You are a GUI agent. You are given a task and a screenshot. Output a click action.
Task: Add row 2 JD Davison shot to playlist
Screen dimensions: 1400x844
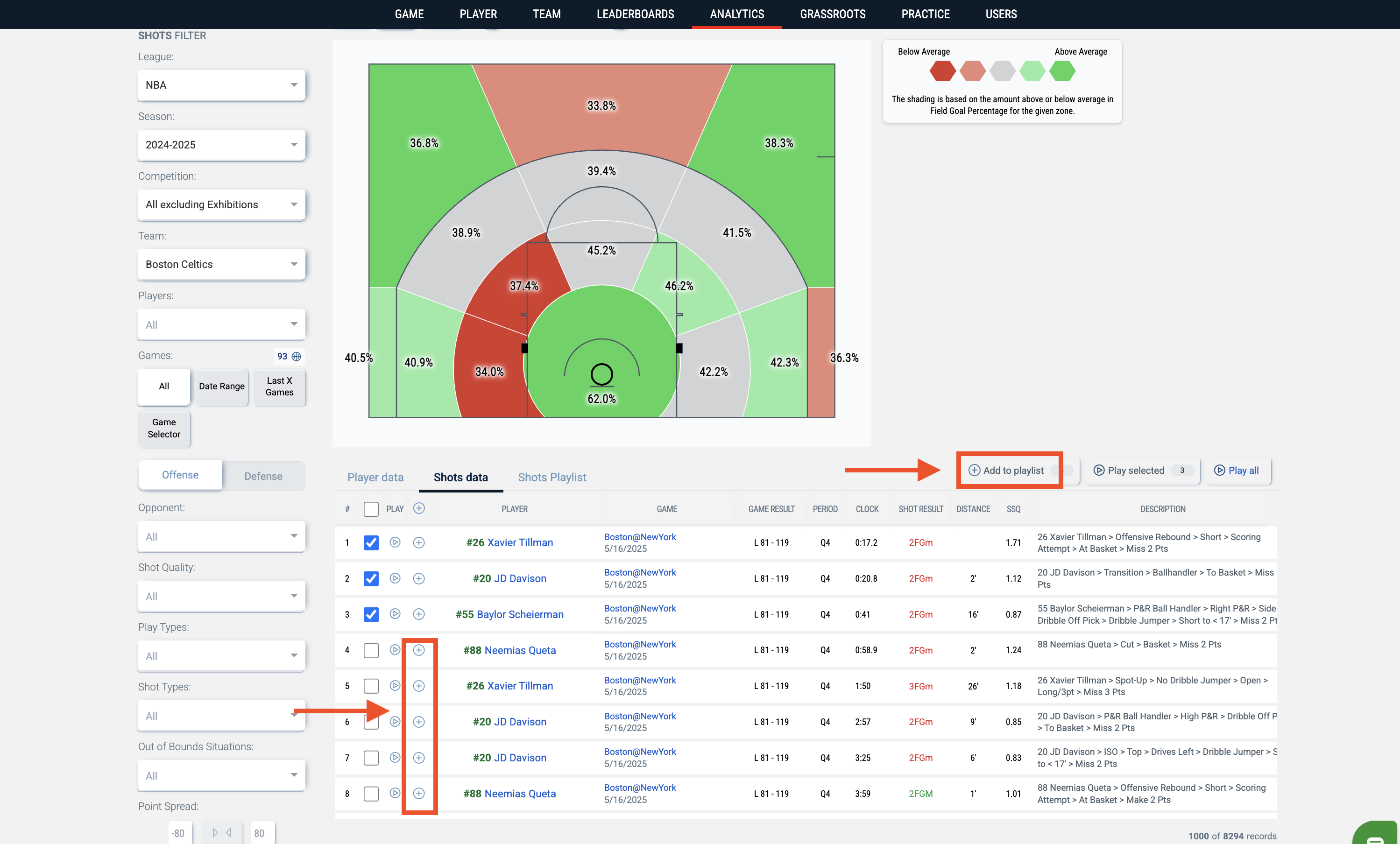(x=419, y=578)
